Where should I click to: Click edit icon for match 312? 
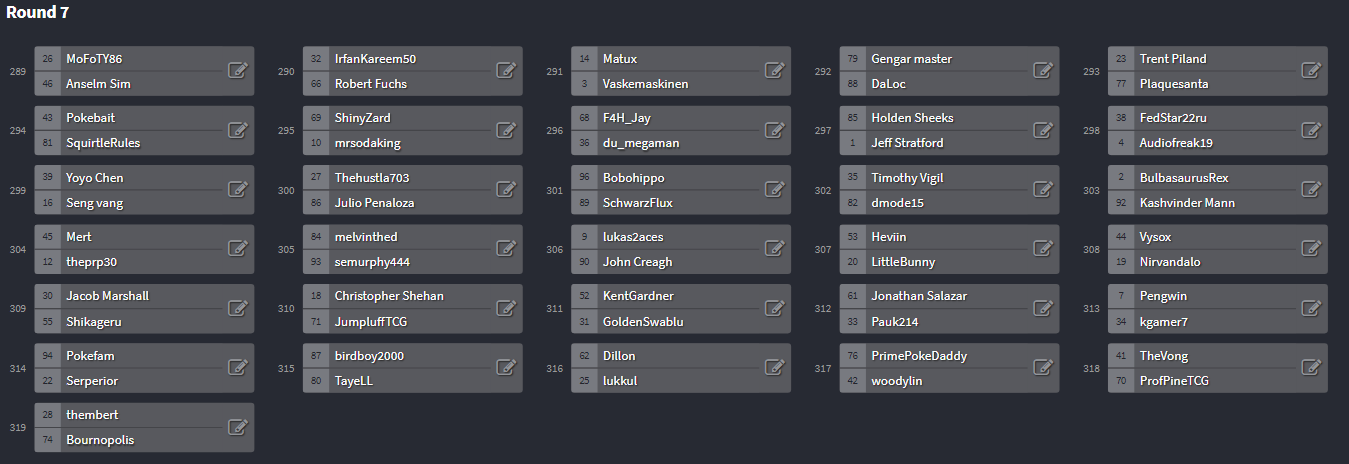1043,308
